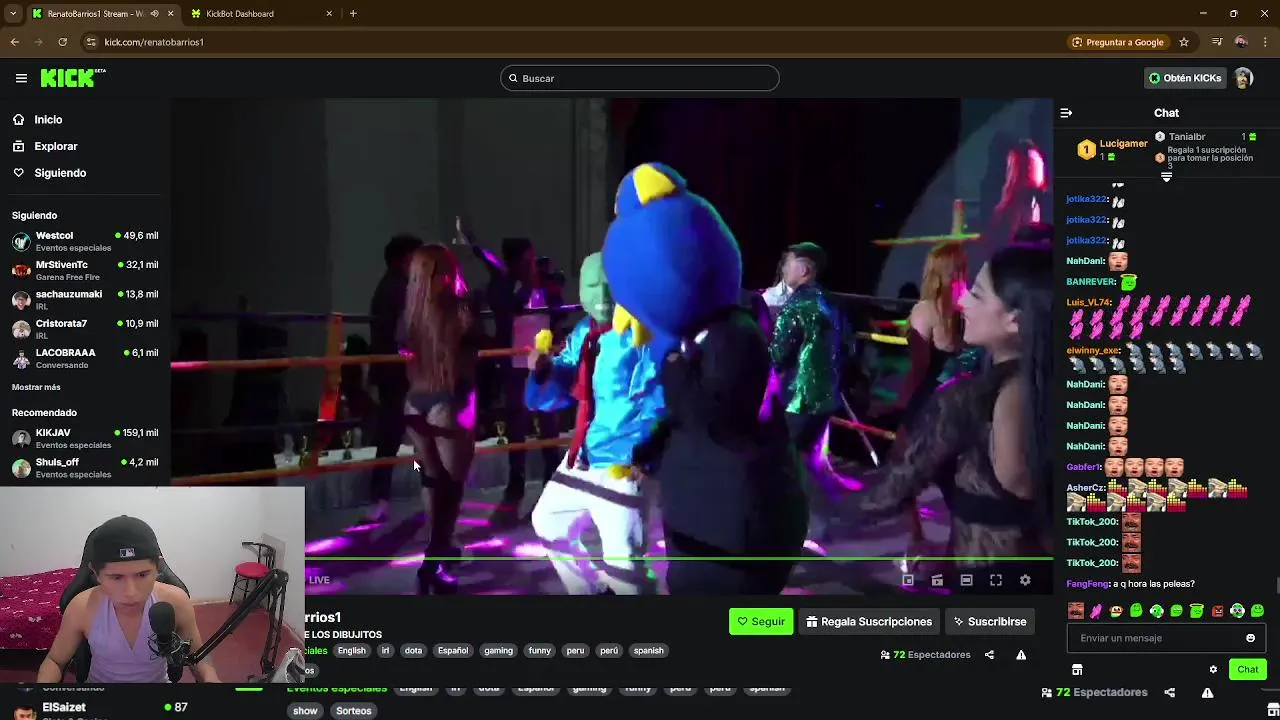The image size is (1280, 720).
Task: Open the shop icon below message box
Action: (x=1077, y=670)
